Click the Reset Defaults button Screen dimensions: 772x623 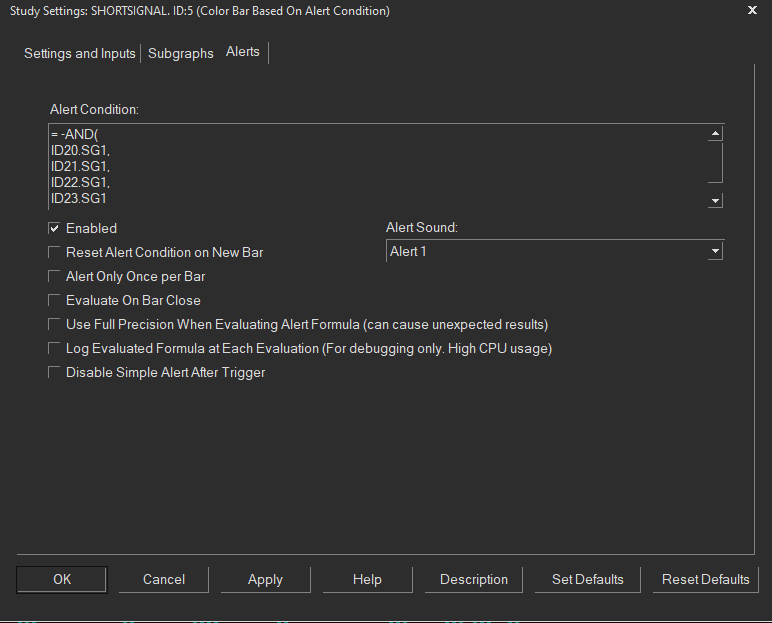(706, 579)
